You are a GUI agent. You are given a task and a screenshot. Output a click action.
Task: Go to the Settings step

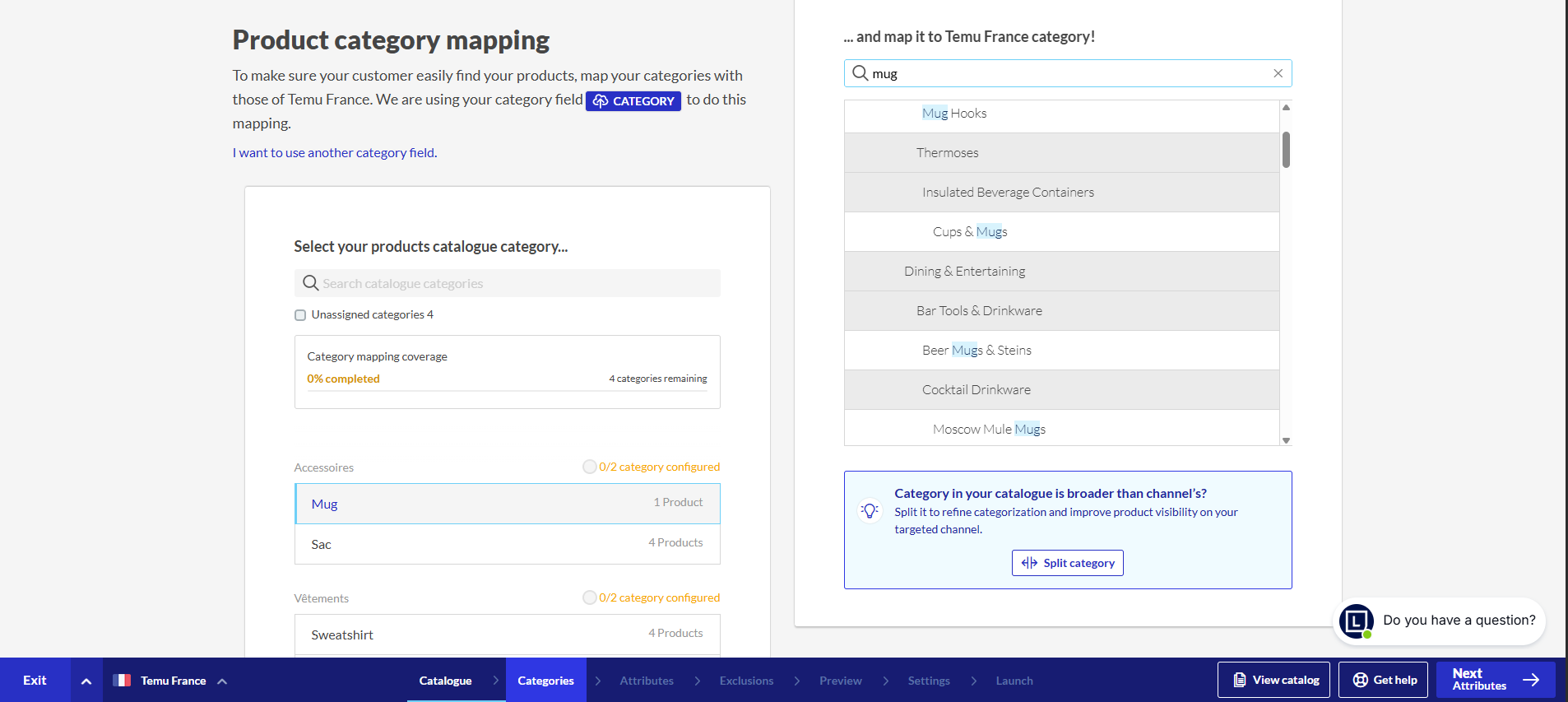coord(929,681)
